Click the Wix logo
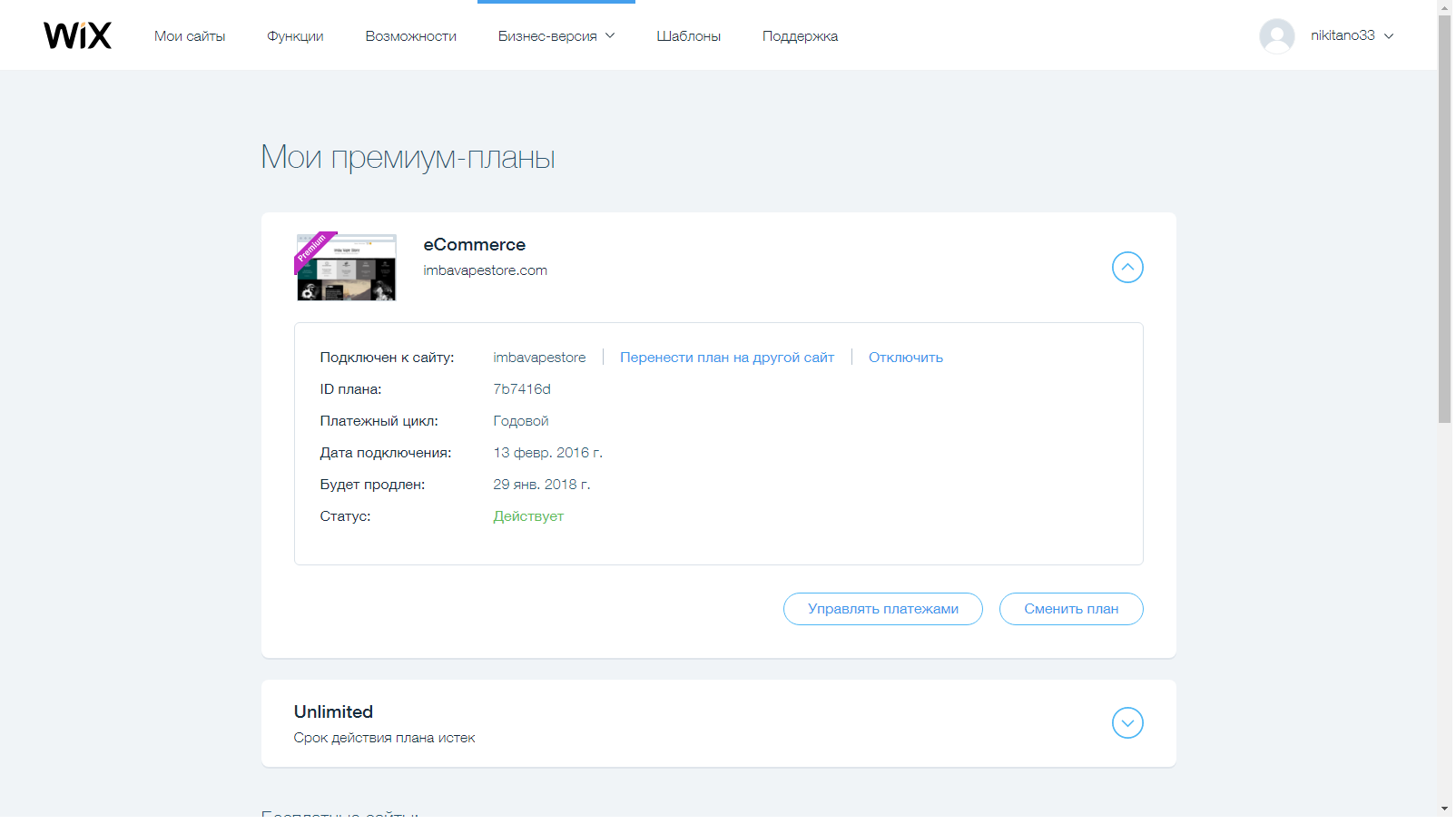 tap(77, 35)
